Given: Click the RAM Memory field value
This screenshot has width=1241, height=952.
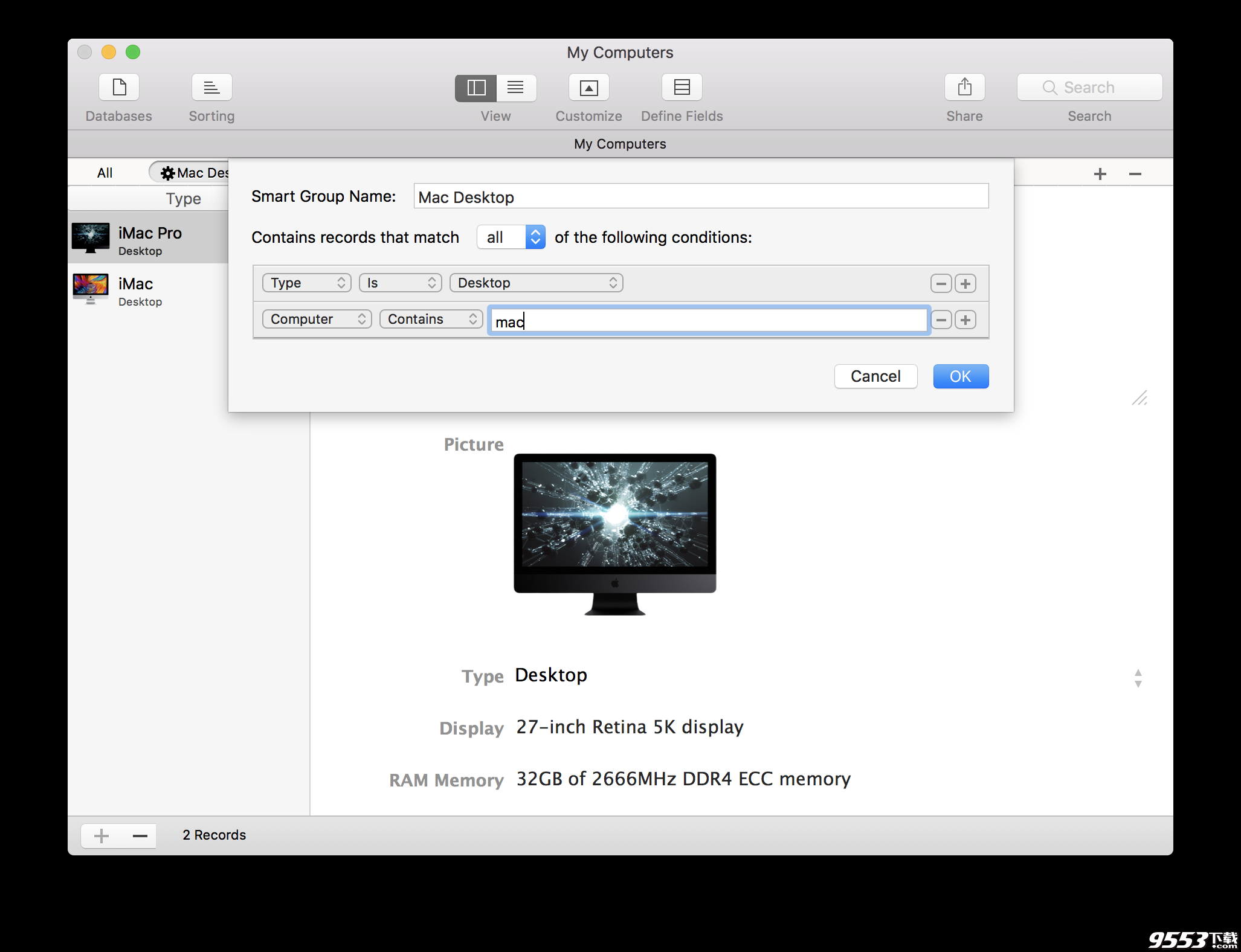Looking at the screenshot, I should pyautogui.click(x=683, y=779).
